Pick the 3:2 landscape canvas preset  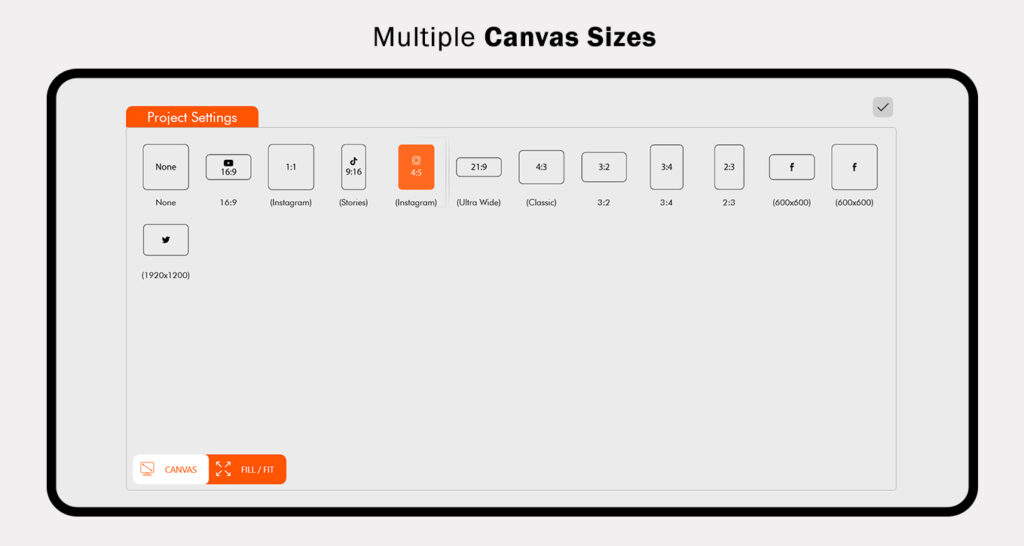604,167
